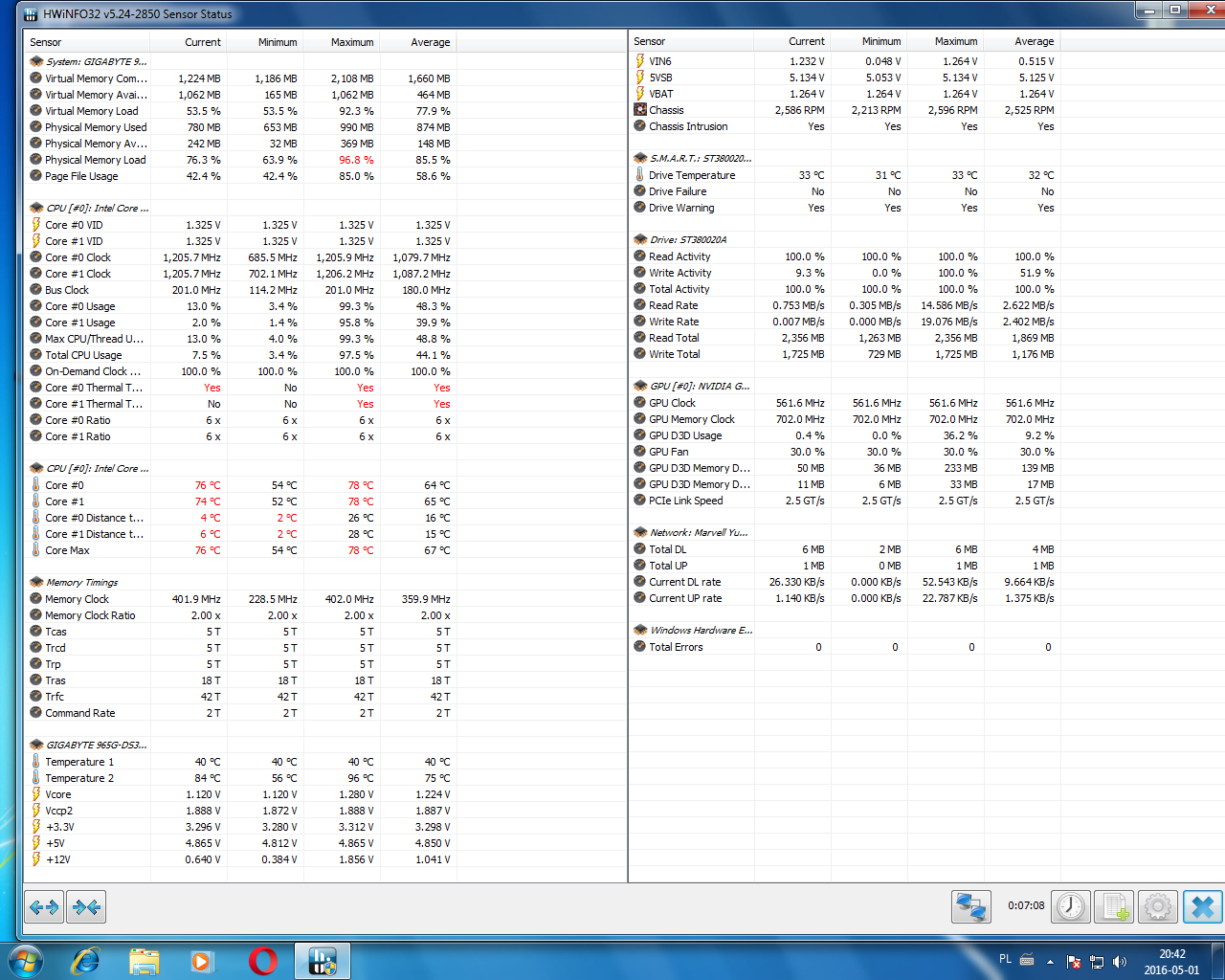Viewport: 1225px width, 980px height.
Task: Select the Current UP rate row
Action: pyautogui.click(x=845, y=598)
